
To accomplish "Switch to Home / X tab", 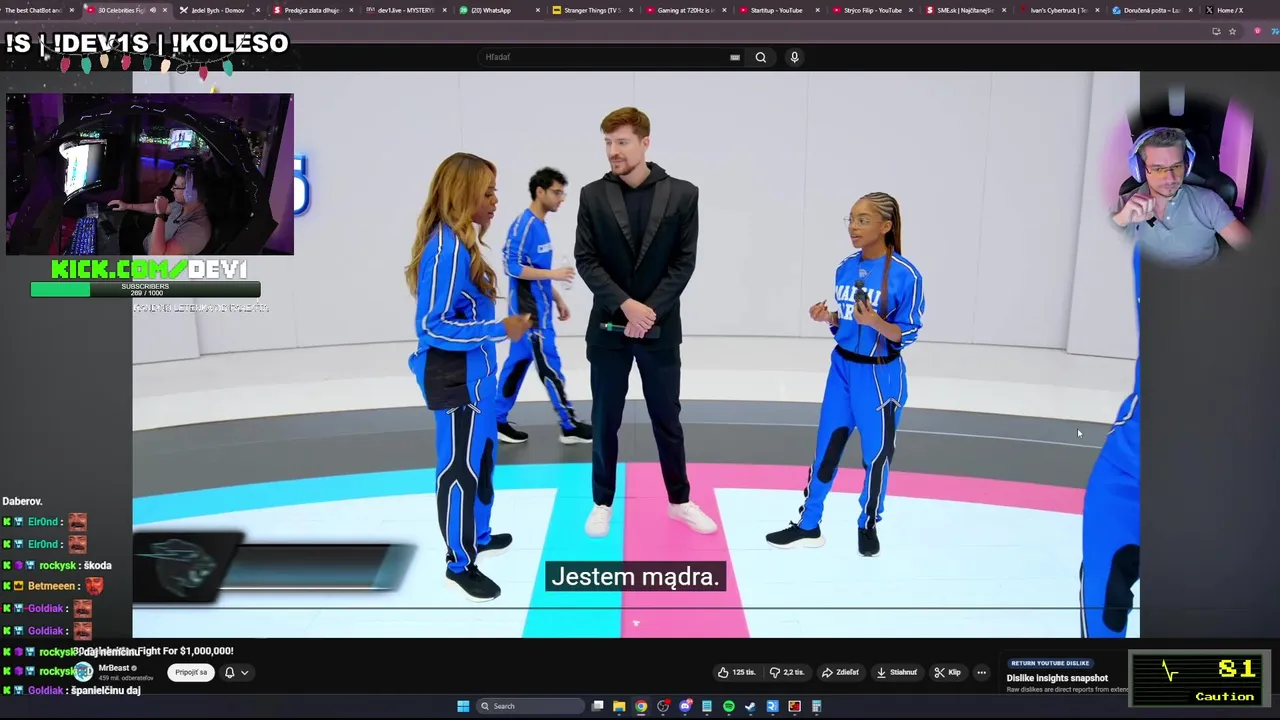I will (x=1230, y=10).
